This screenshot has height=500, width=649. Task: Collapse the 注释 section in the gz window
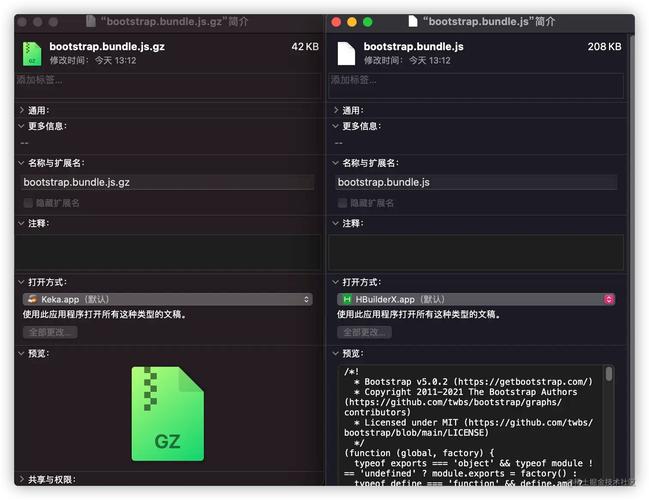coord(22,224)
